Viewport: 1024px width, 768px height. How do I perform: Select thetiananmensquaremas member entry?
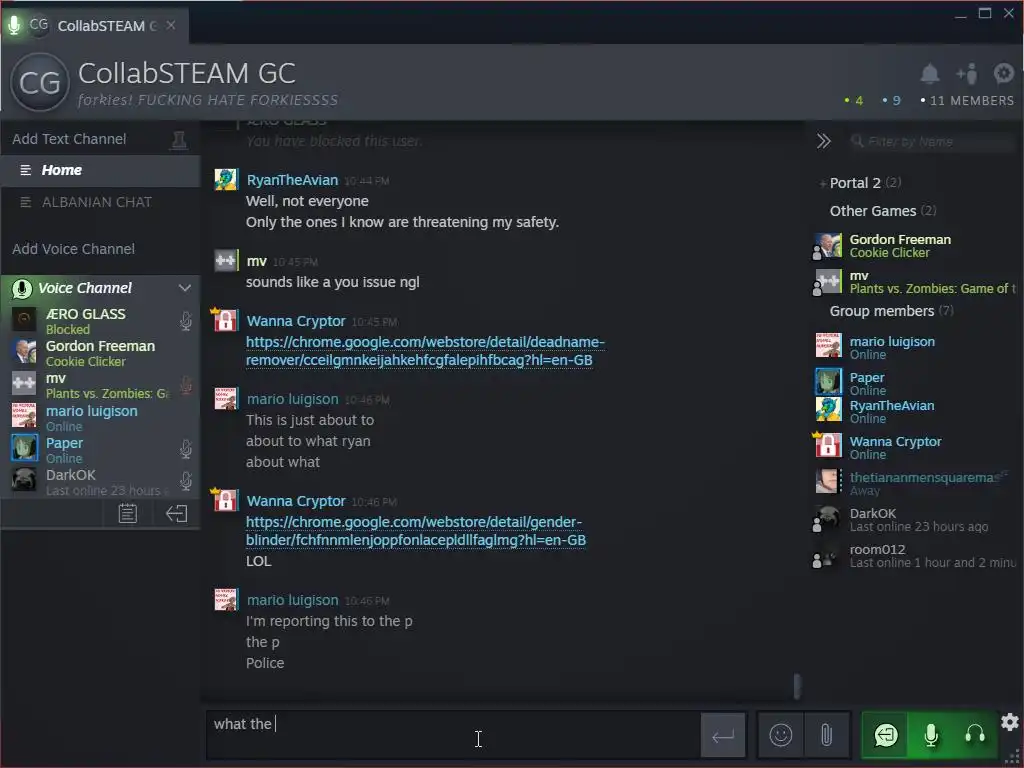click(x=914, y=483)
